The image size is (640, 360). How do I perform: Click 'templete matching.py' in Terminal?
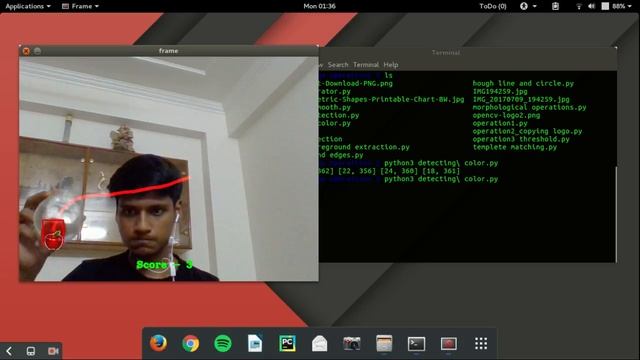coord(514,147)
